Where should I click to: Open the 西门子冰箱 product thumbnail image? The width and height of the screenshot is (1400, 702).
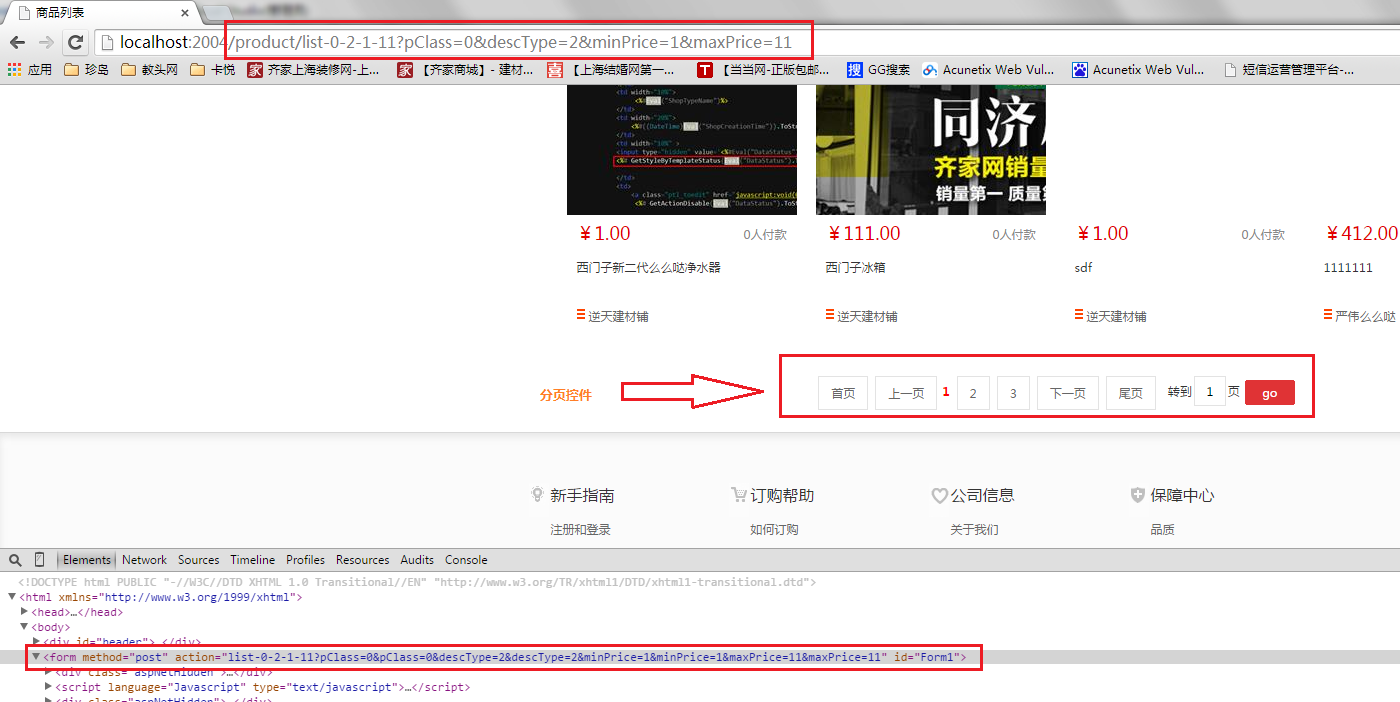931,150
